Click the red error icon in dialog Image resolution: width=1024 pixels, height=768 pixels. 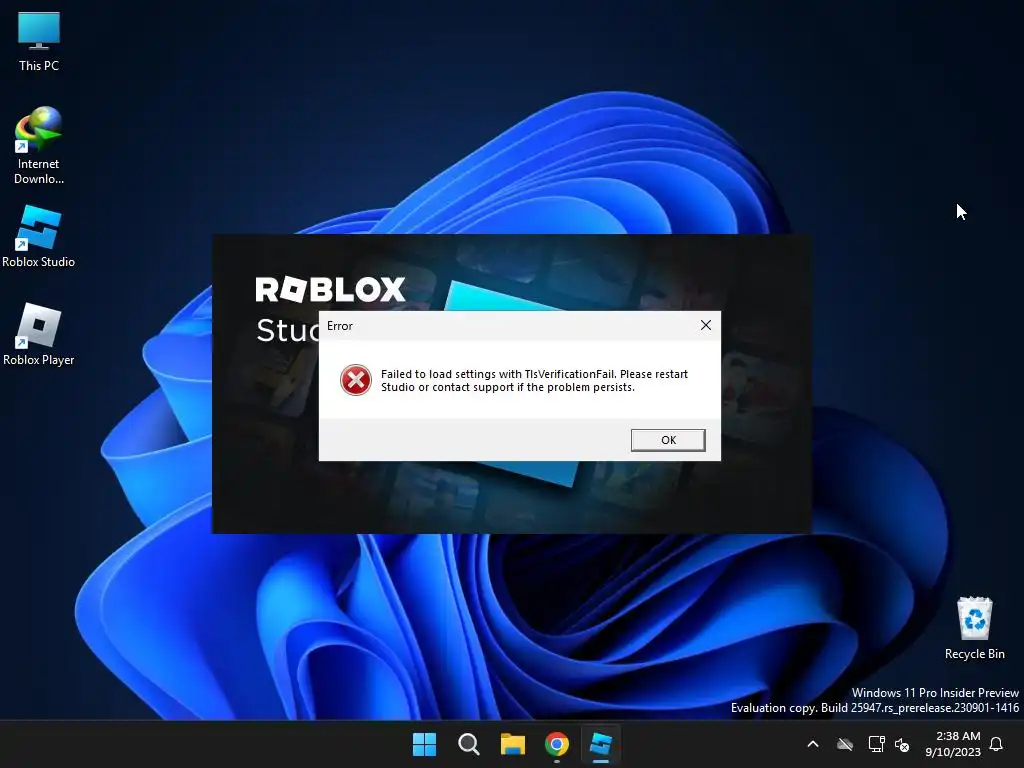pyautogui.click(x=356, y=380)
